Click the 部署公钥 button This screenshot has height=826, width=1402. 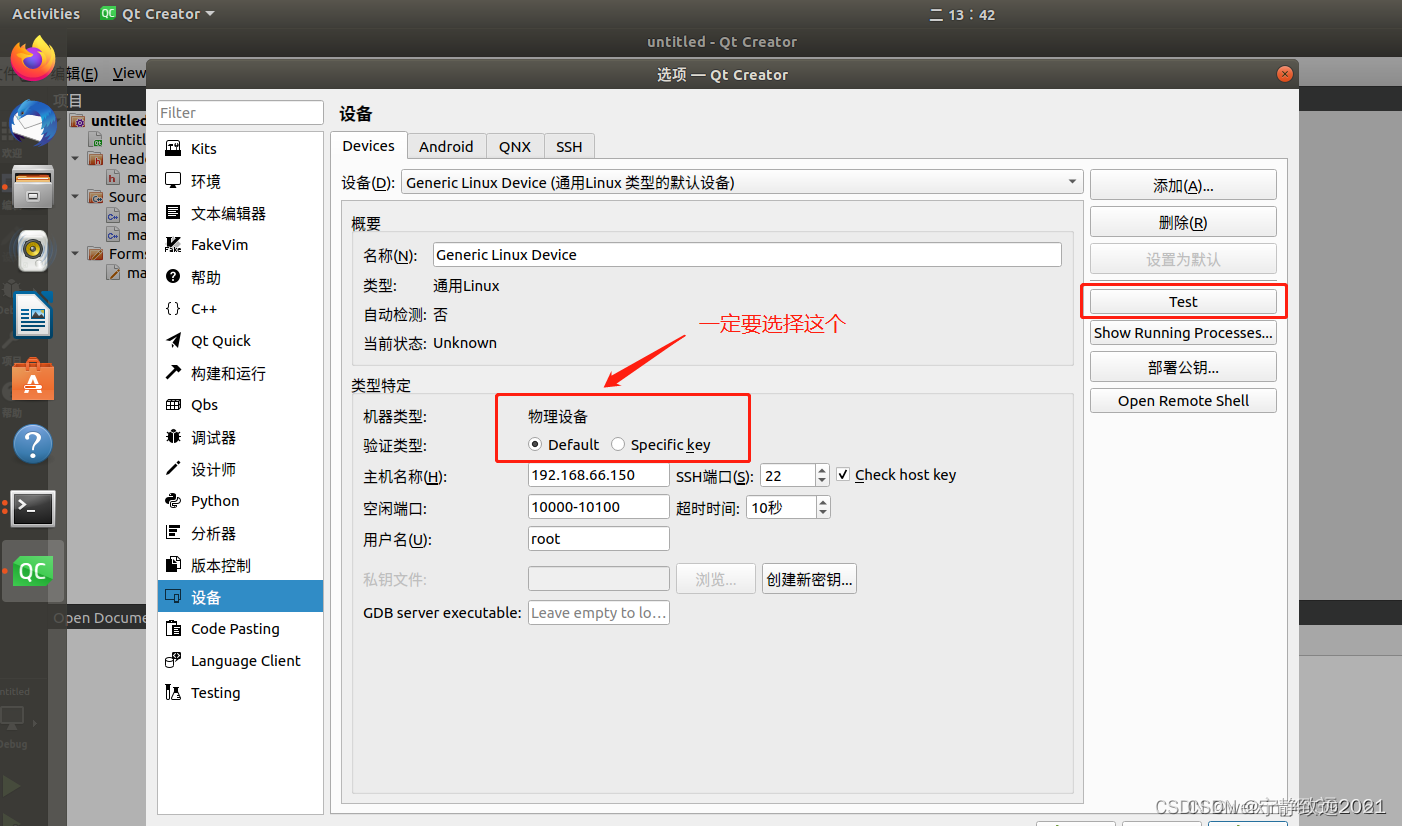(1183, 367)
